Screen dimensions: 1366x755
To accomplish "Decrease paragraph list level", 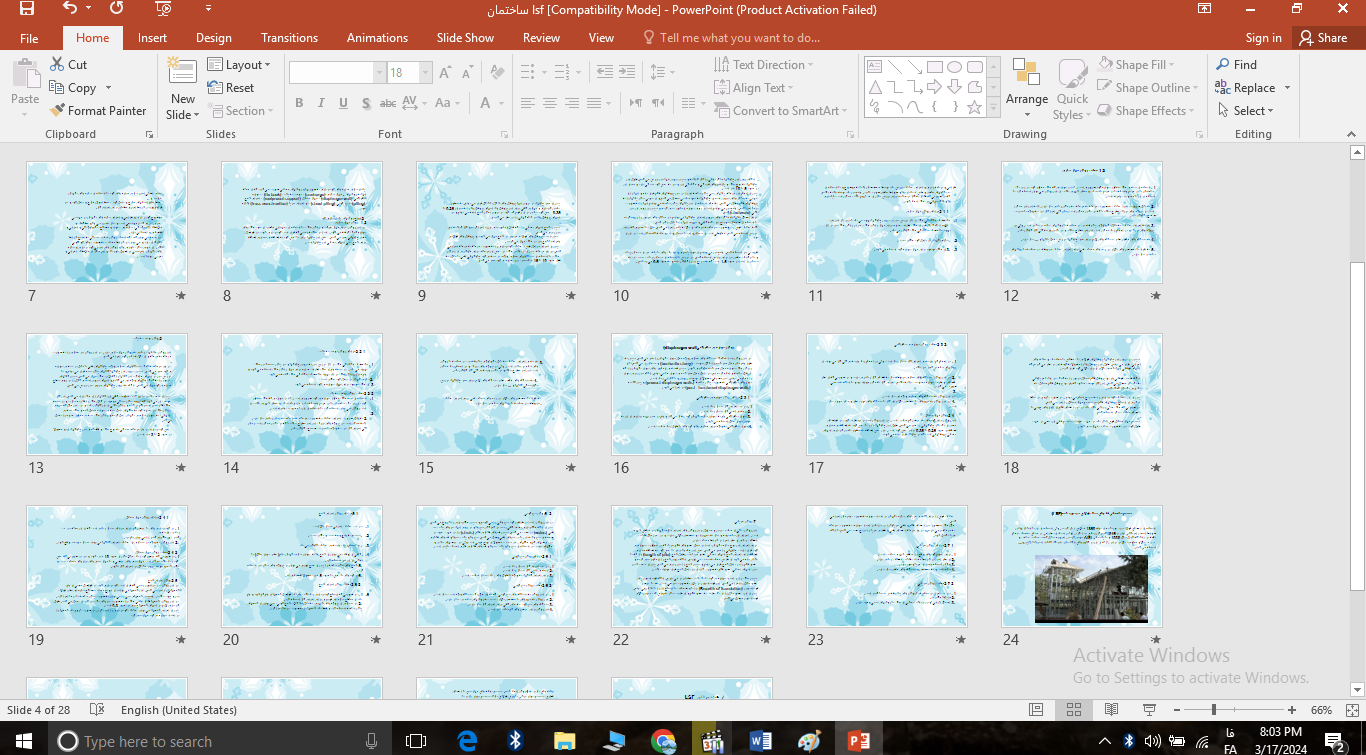I will point(604,72).
